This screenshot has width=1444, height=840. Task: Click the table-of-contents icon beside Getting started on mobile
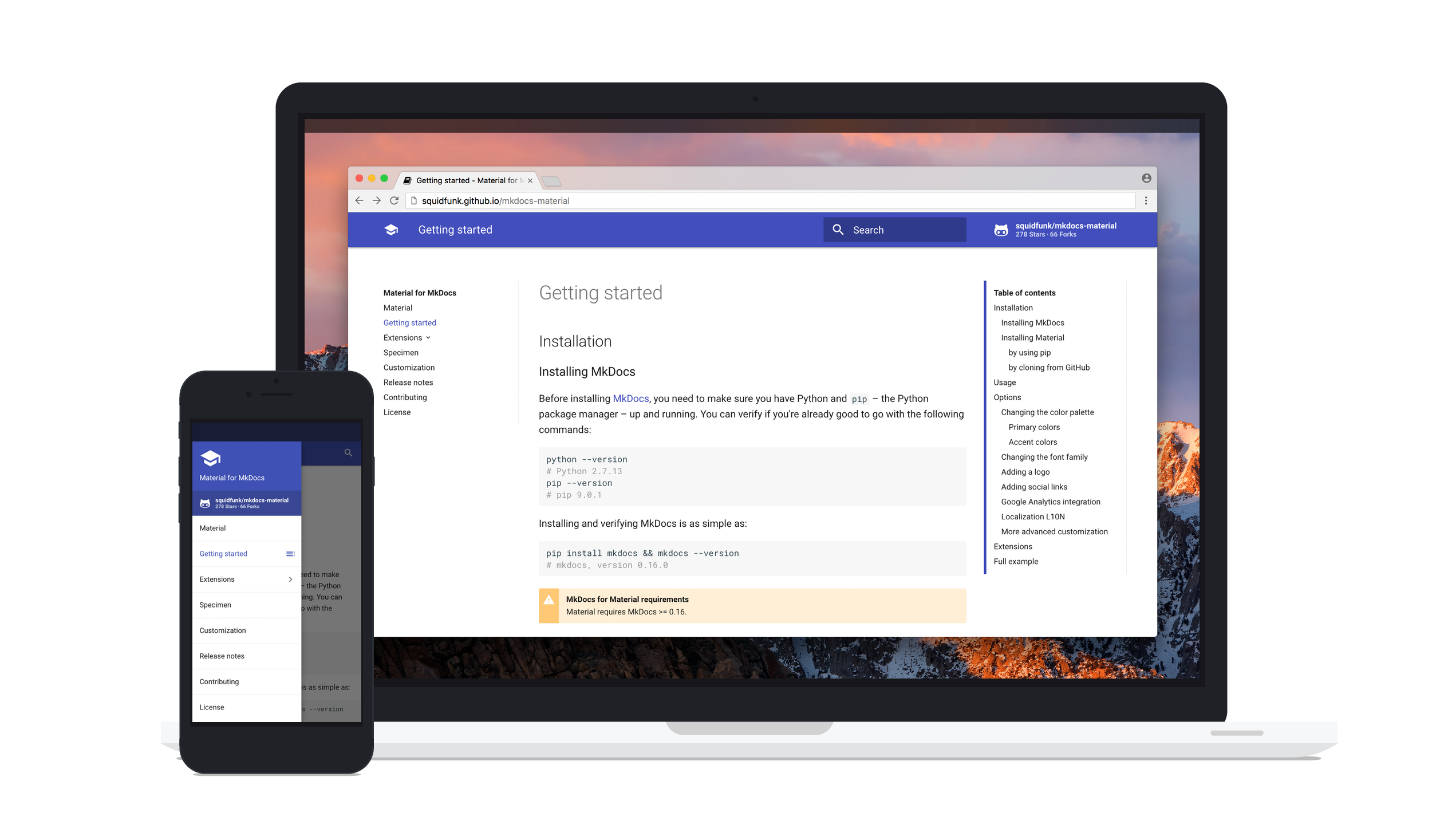click(x=290, y=554)
